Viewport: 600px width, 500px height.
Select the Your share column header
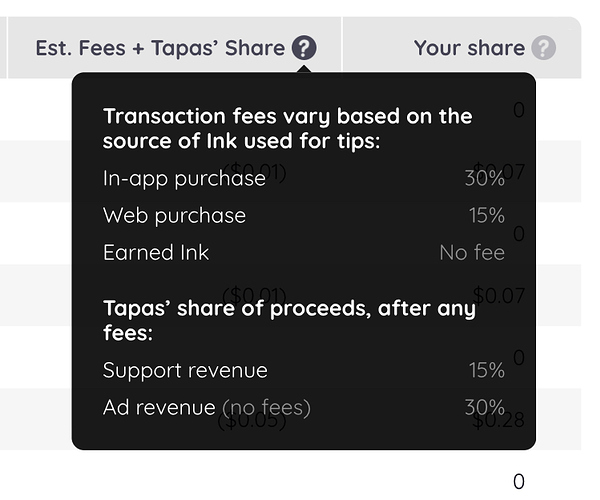[x=469, y=48]
